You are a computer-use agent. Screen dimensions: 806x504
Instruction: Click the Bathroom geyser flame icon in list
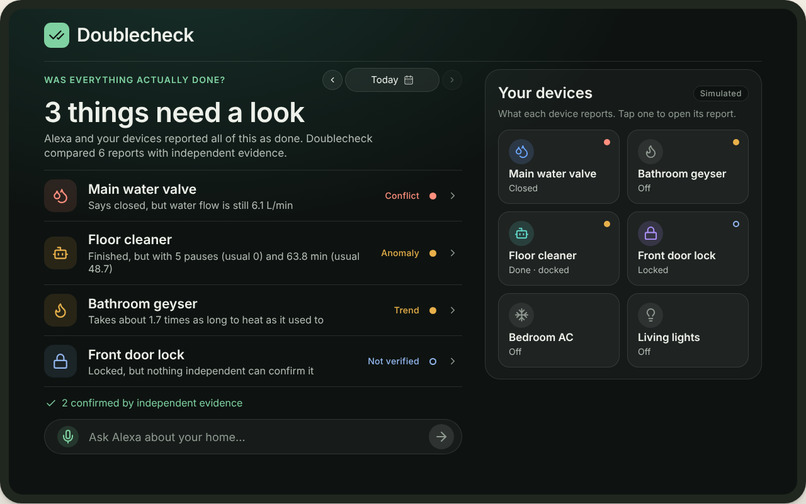(61, 310)
